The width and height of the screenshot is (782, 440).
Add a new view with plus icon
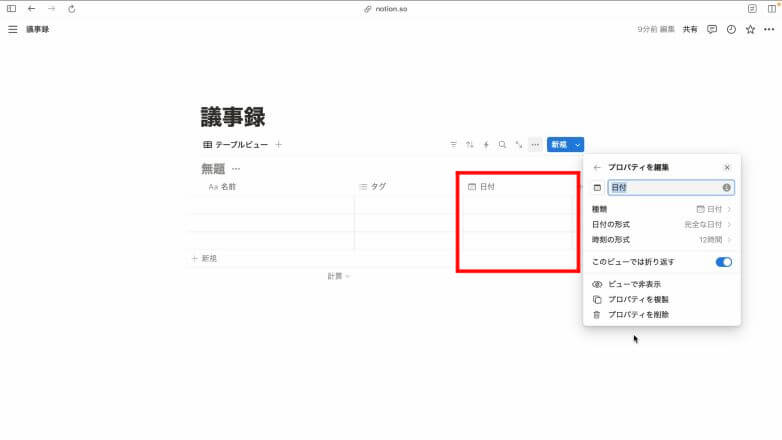point(279,145)
